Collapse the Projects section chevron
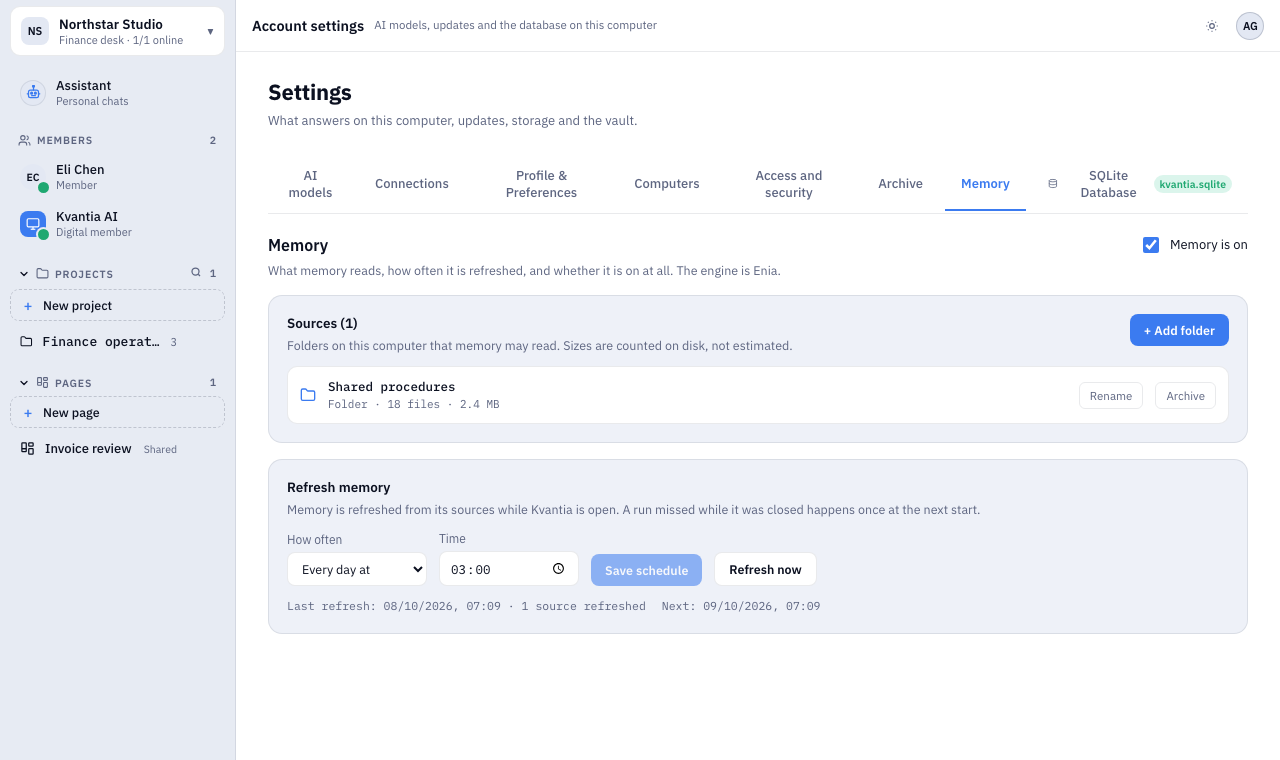Screen dimensions: 1280x760 pyautogui.click(x=24, y=273)
